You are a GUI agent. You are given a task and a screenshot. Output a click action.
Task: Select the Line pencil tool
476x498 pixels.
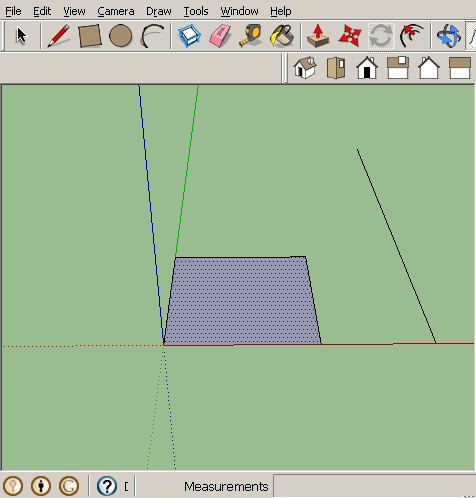click(x=59, y=36)
